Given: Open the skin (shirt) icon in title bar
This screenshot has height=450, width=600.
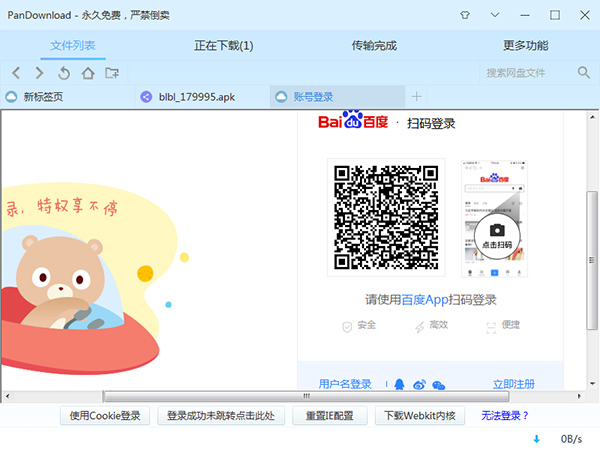Looking at the screenshot, I should [x=465, y=15].
